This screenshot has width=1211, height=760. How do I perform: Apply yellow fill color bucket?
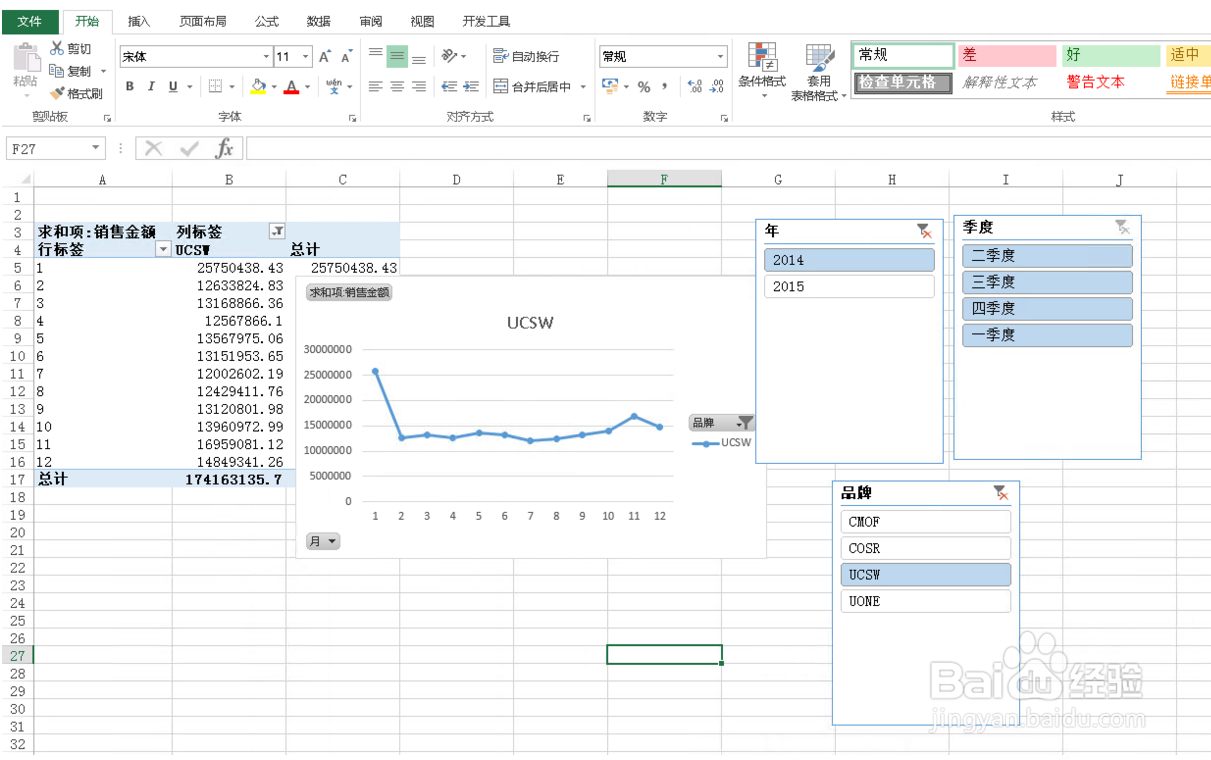(258, 87)
